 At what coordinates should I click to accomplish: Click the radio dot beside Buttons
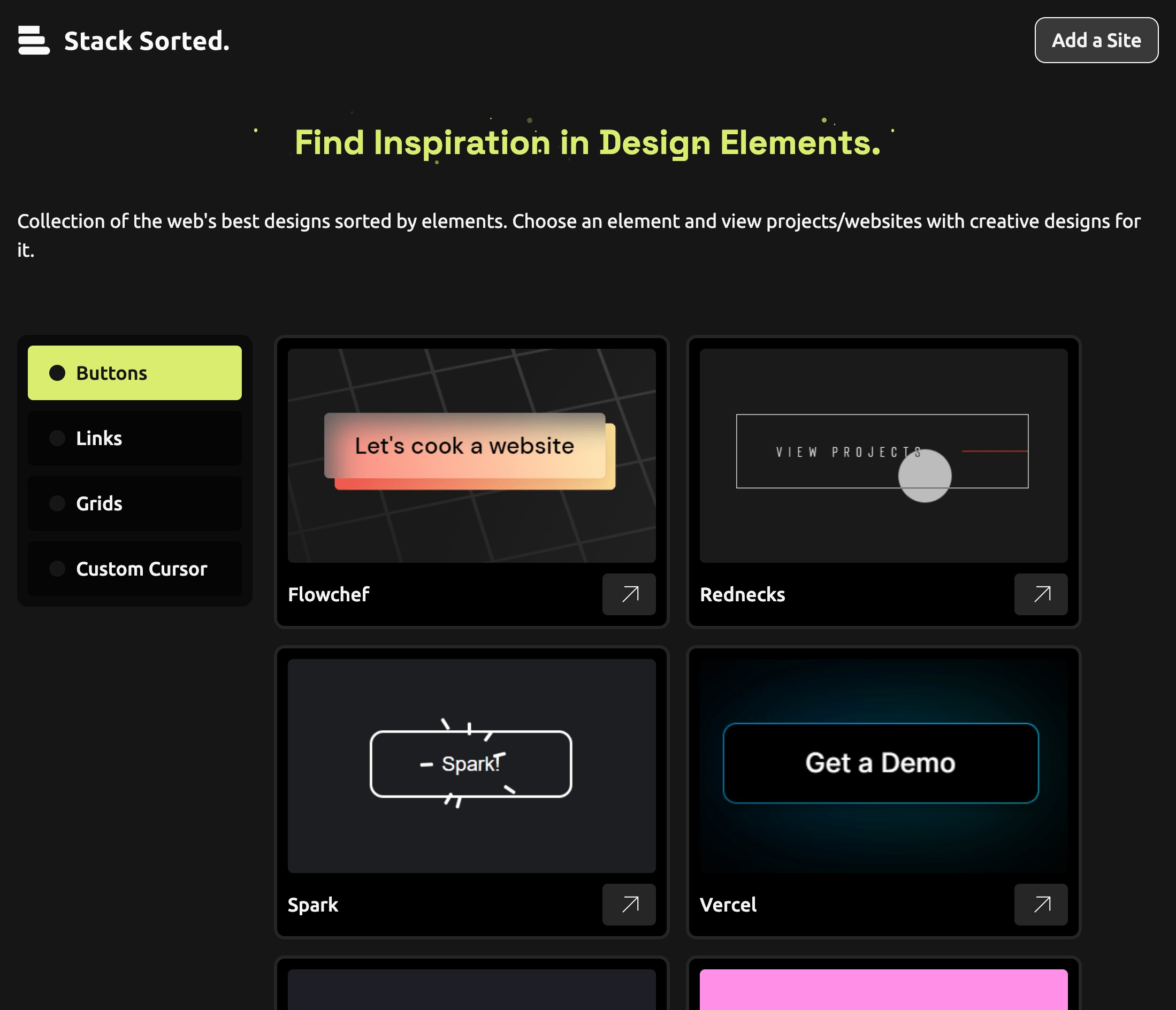tap(57, 373)
